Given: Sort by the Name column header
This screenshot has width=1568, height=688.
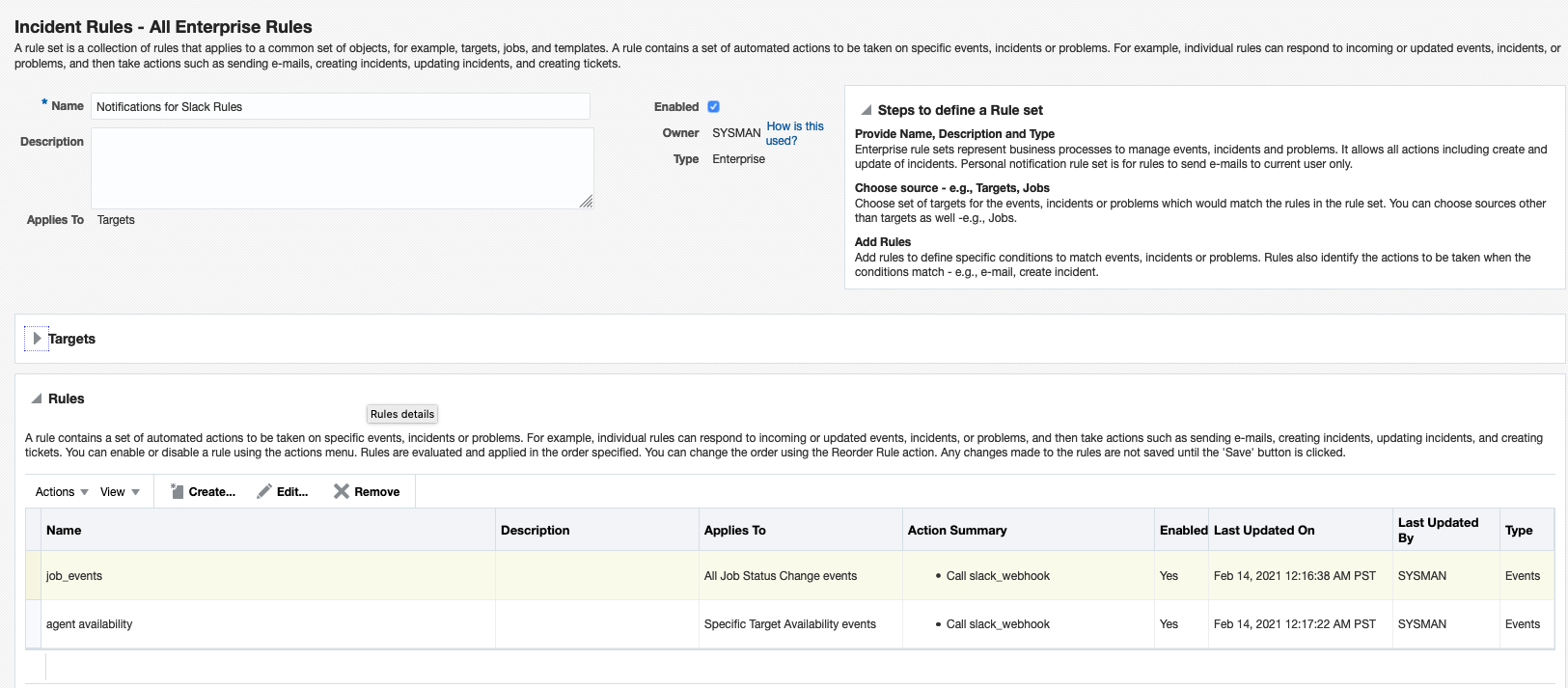Looking at the screenshot, I should pyautogui.click(x=64, y=530).
